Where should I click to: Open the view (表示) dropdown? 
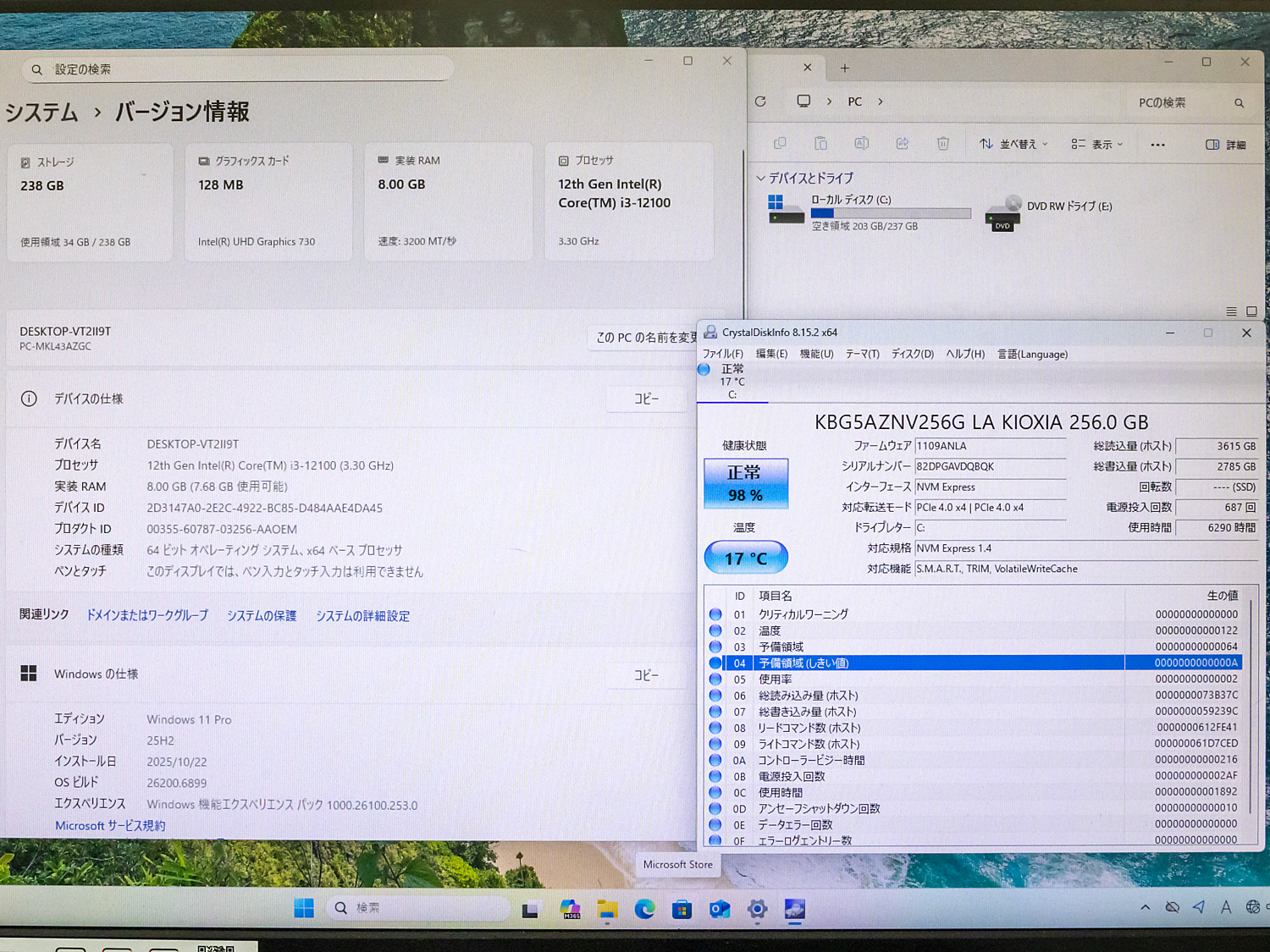[1096, 144]
